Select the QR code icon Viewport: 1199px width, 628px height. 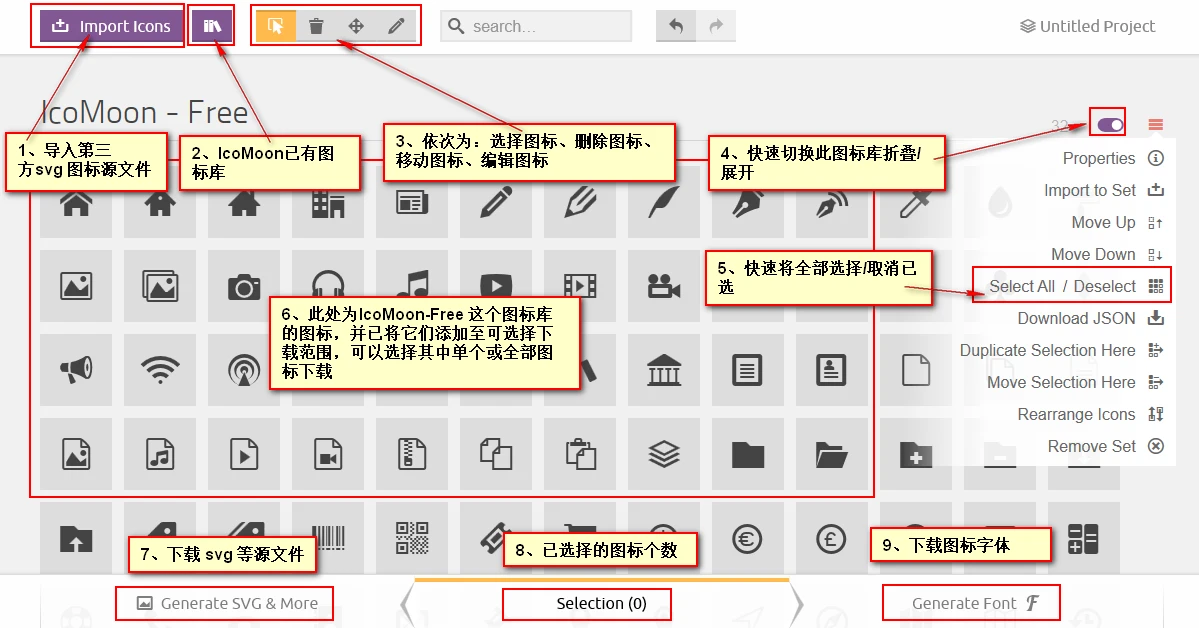(412, 539)
